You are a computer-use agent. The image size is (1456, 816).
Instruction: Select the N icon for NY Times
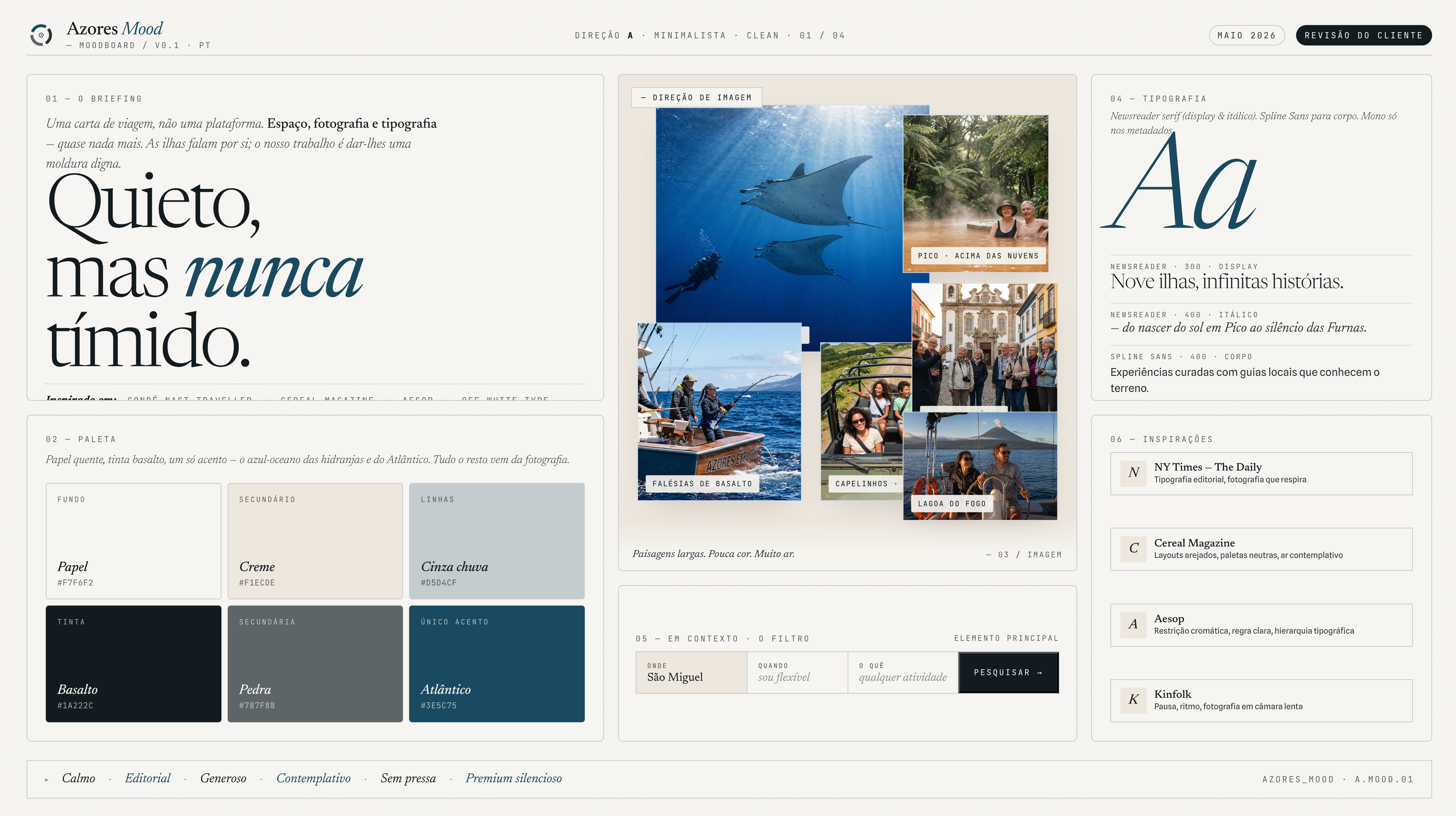click(x=1133, y=473)
